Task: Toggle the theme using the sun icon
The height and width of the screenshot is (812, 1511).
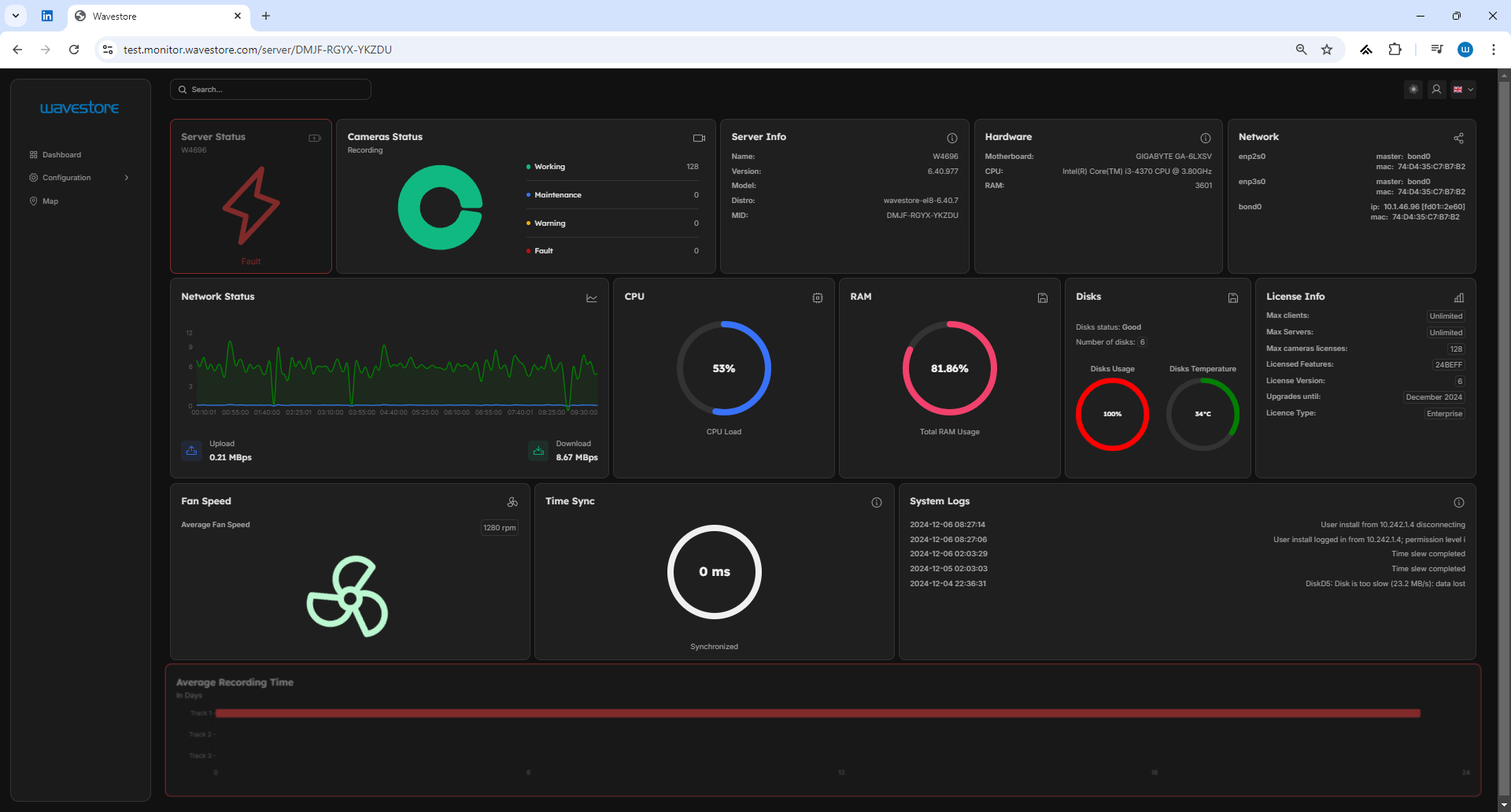Action: (x=1413, y=89)
